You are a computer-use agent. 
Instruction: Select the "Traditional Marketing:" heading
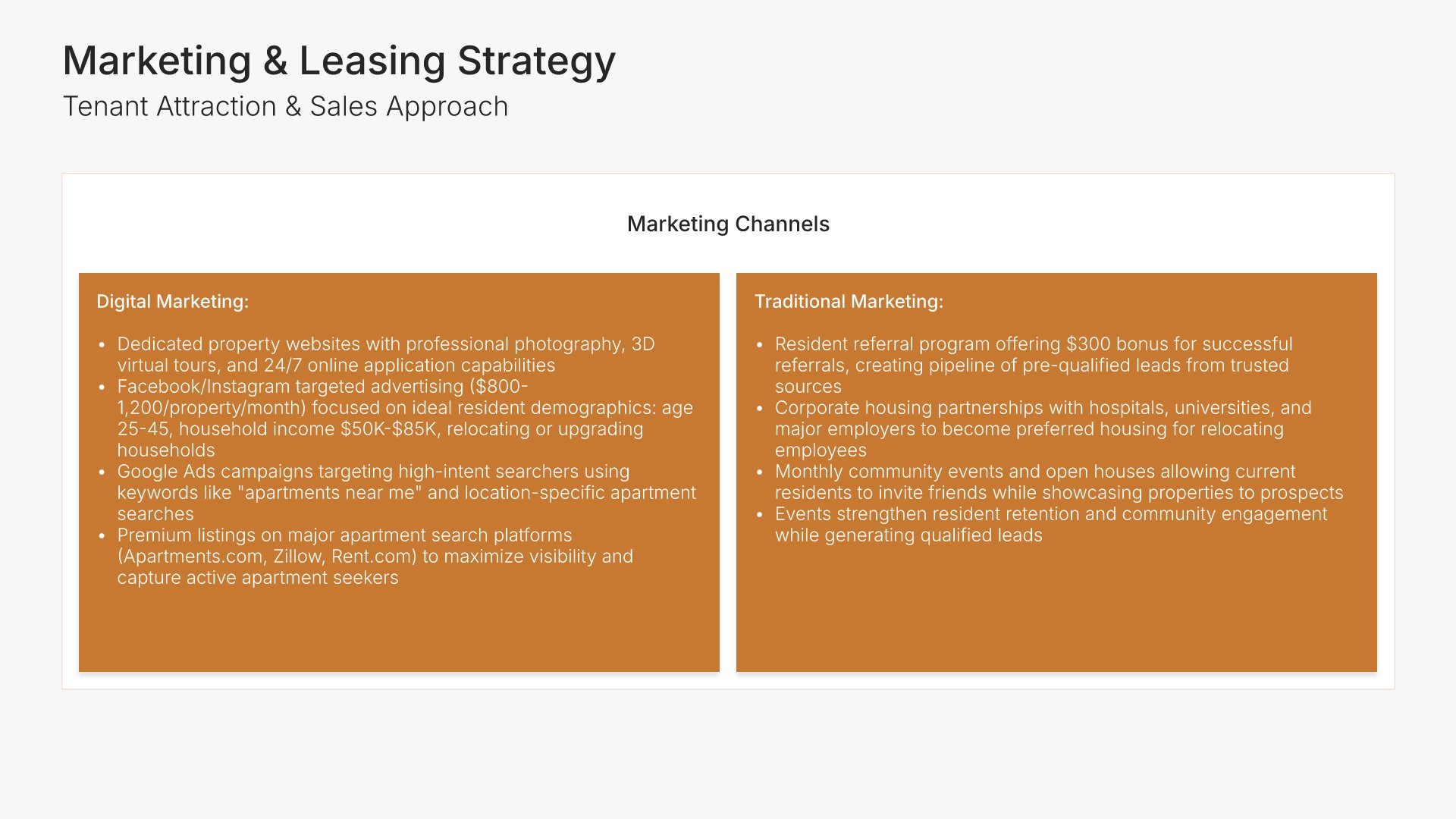(x=849, y=302)
